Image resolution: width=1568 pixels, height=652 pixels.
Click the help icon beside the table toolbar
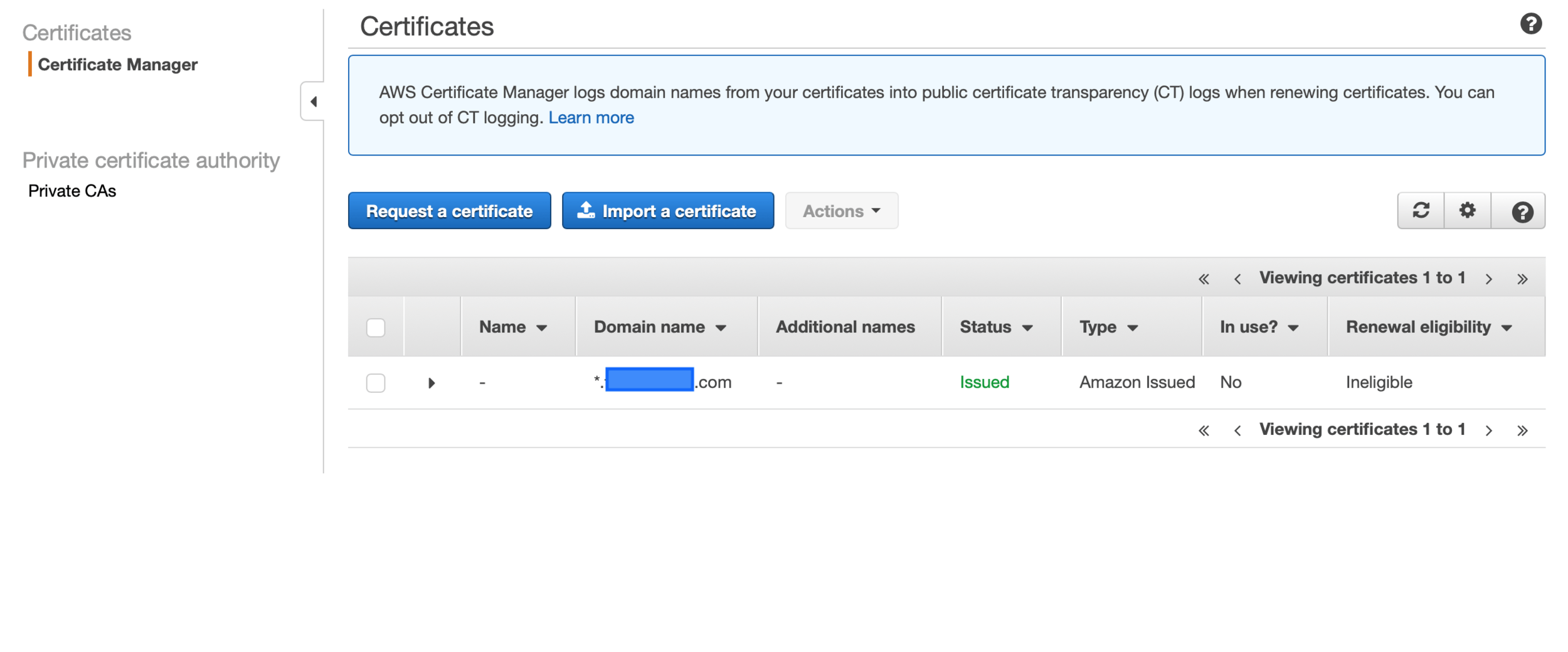(1522, 211)
